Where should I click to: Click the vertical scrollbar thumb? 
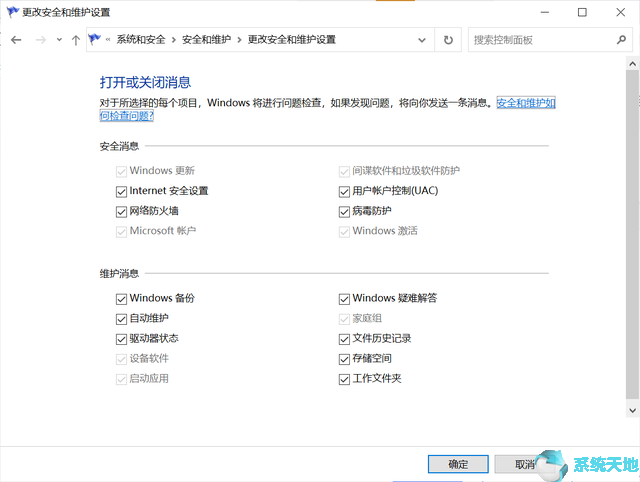pyautogui.click(x=632, y=235)
